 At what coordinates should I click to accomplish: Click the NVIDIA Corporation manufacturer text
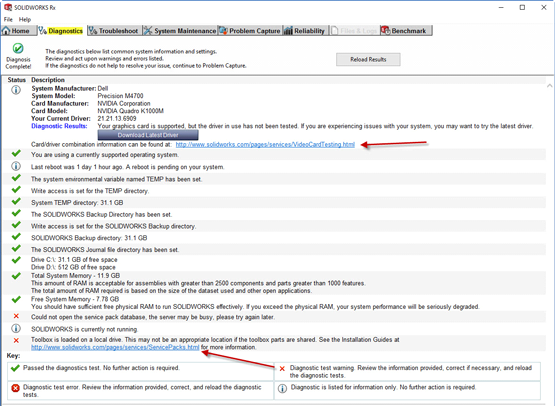[x=124, y=104]
